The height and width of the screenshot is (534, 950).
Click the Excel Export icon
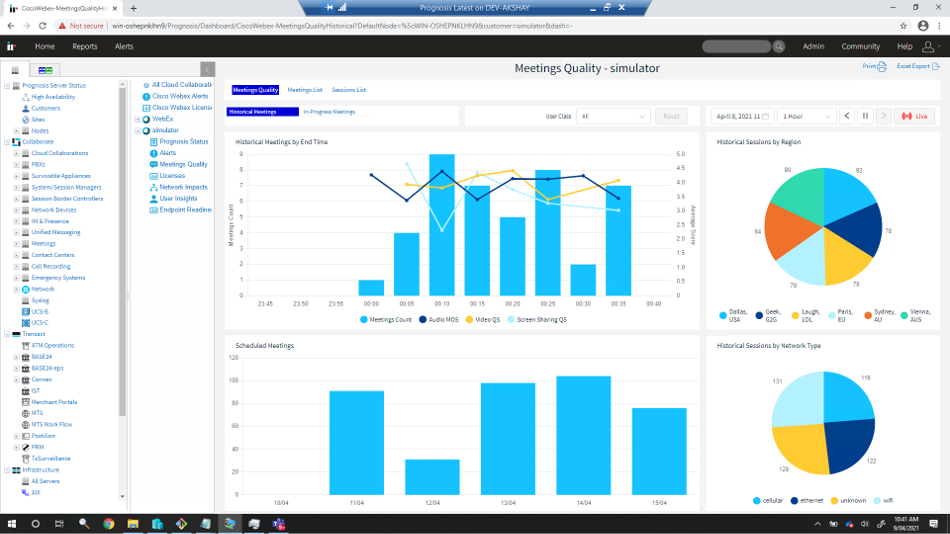coord(935,67)
